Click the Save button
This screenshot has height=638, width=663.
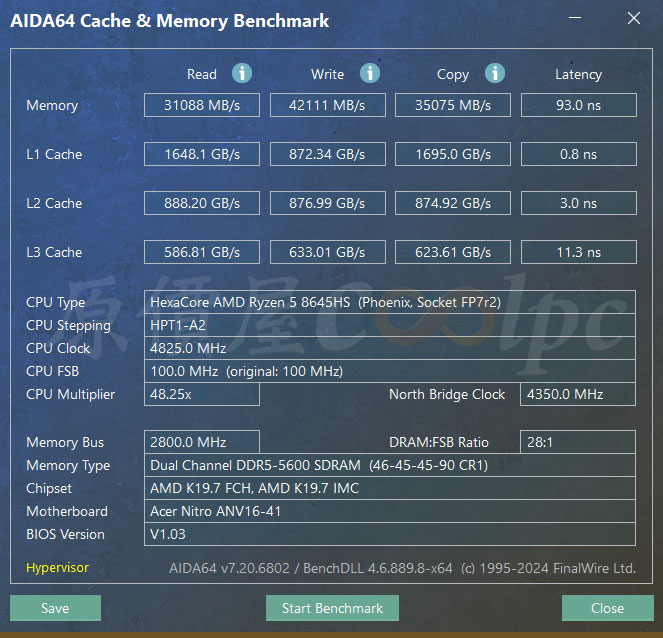(55, 608)
